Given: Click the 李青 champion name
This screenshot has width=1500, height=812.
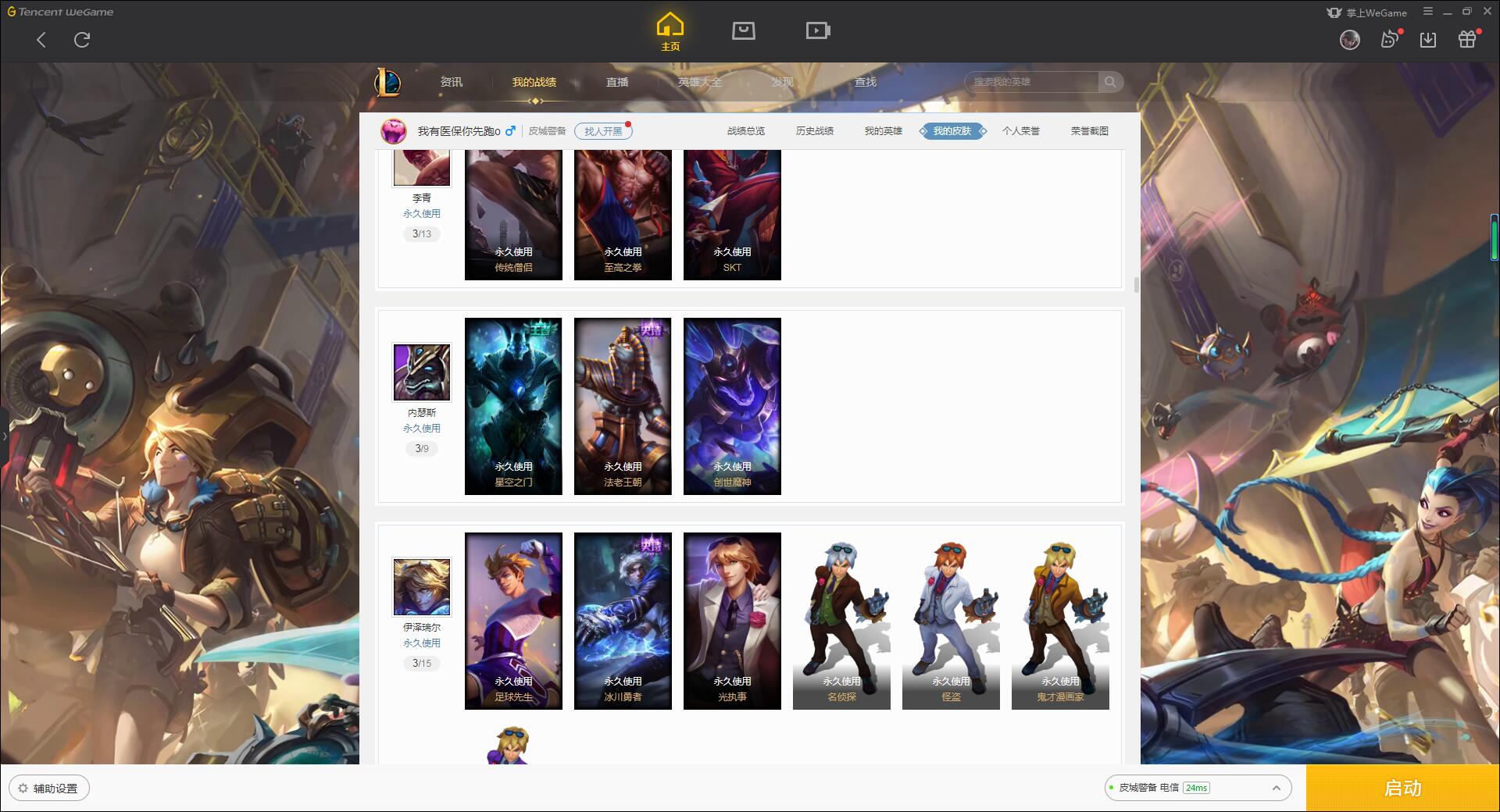Looking at the screenshot, I should click(422, 198).
